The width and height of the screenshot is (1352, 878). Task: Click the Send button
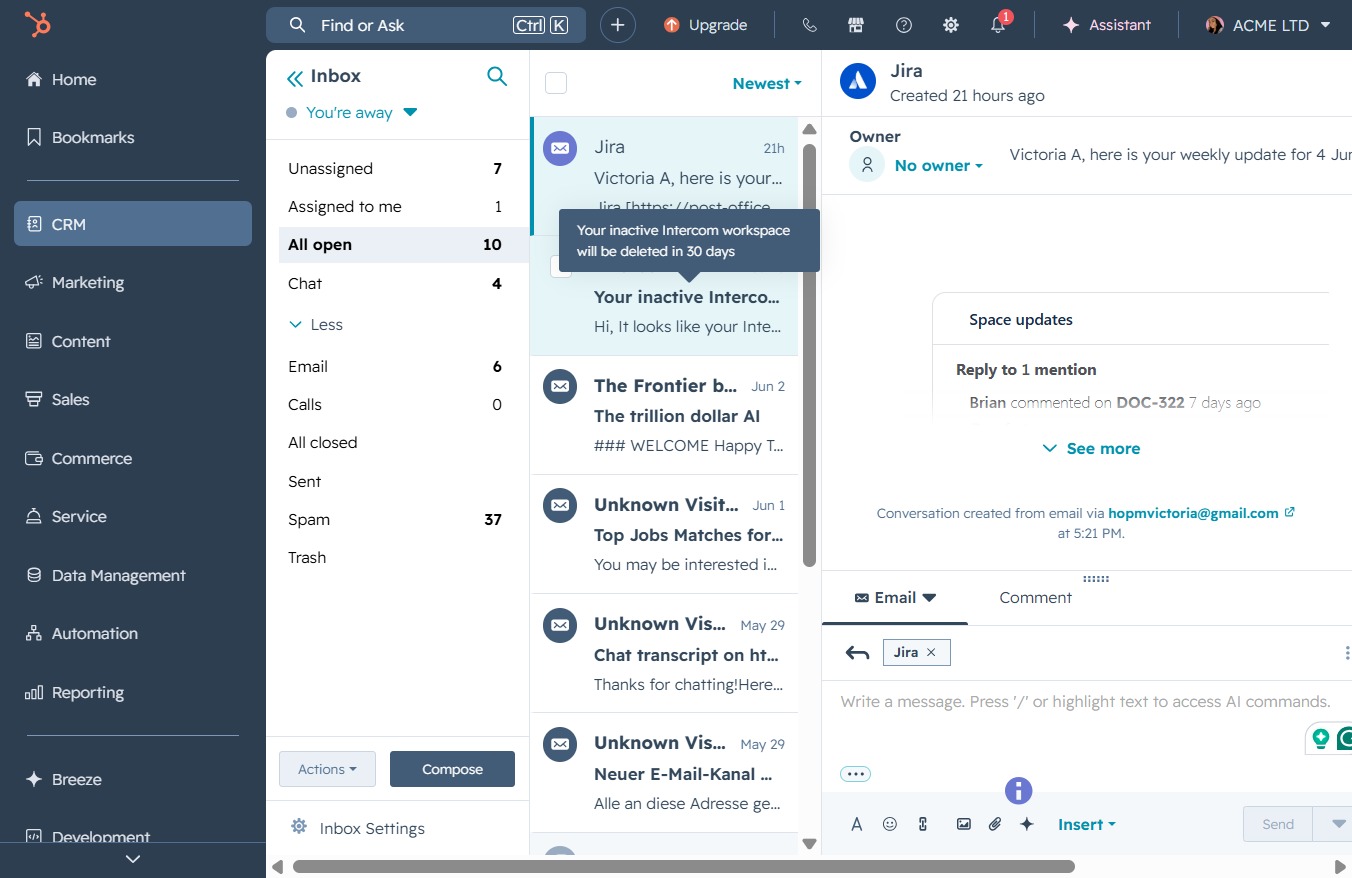click(1278, 824)
